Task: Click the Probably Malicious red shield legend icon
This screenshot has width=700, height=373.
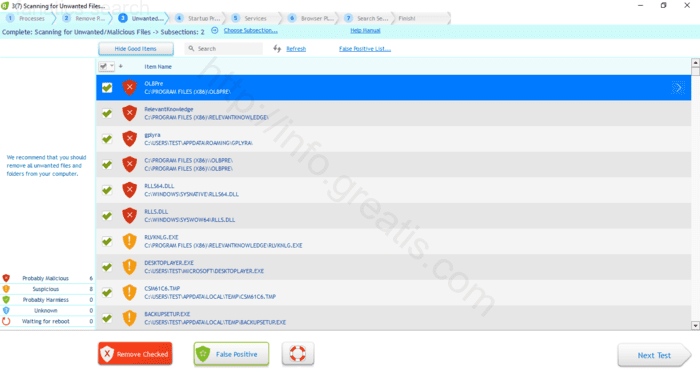Action: point(6,278)
